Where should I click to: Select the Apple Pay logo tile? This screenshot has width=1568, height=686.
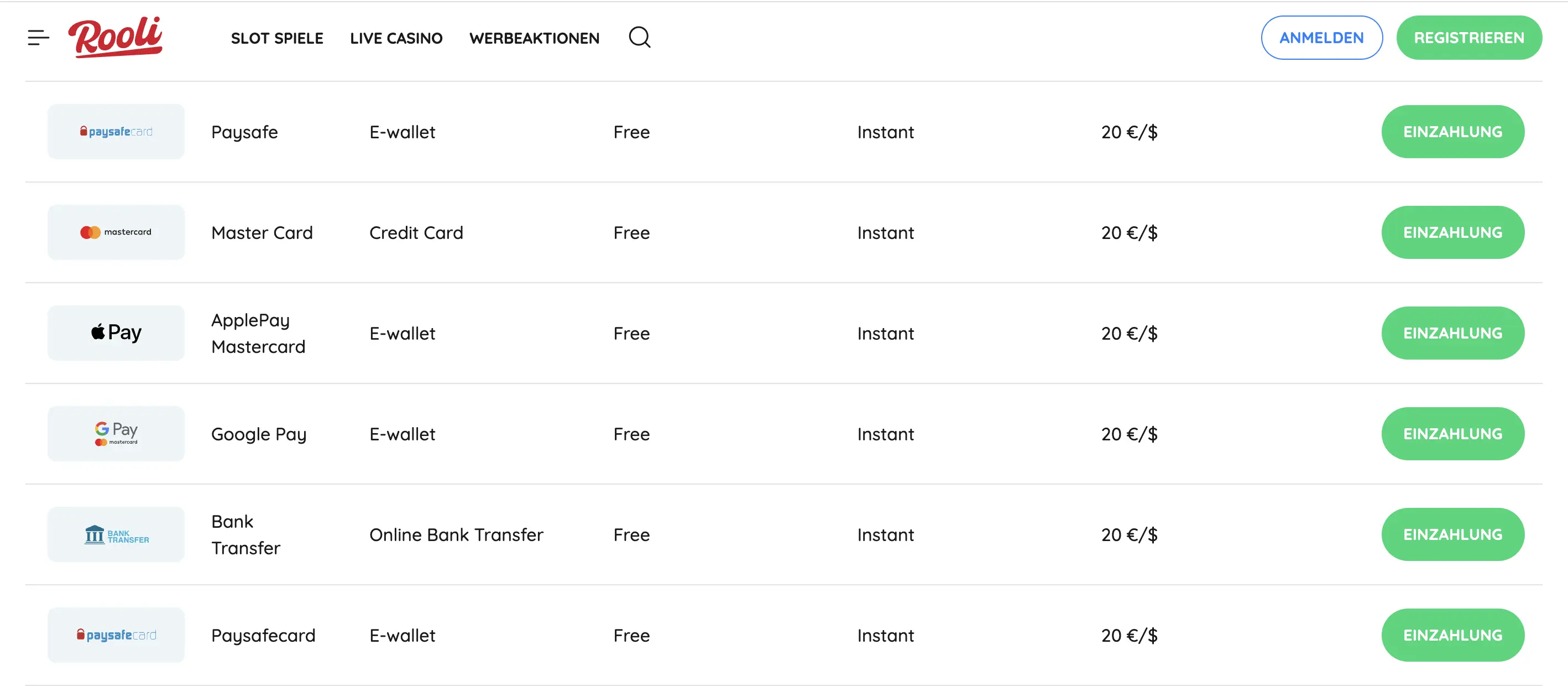point(116,332)
